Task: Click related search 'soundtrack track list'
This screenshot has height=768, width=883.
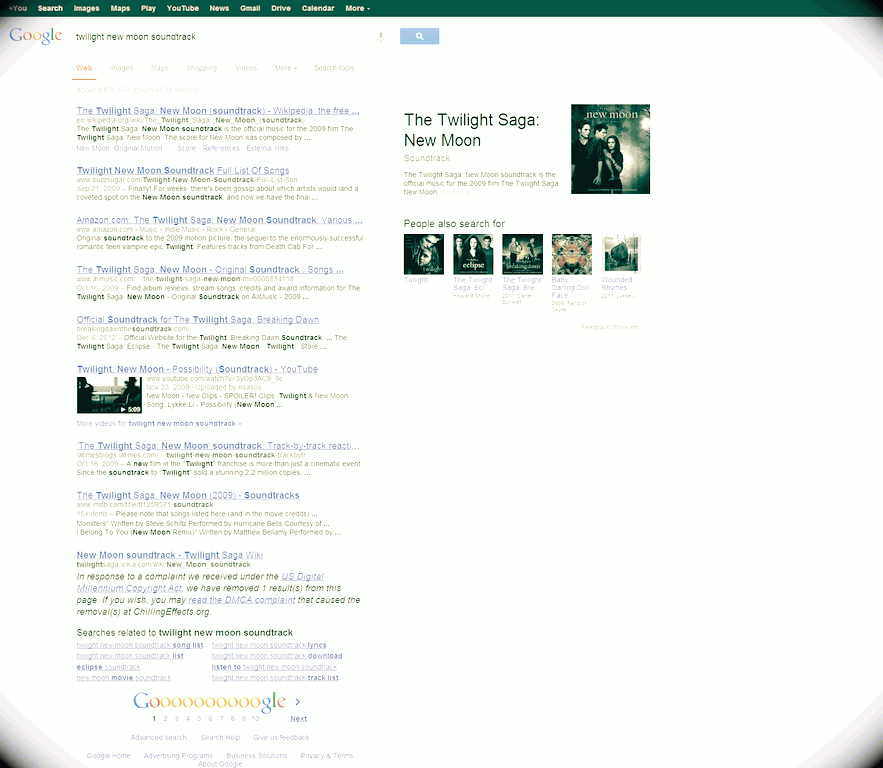Action: 275,678
